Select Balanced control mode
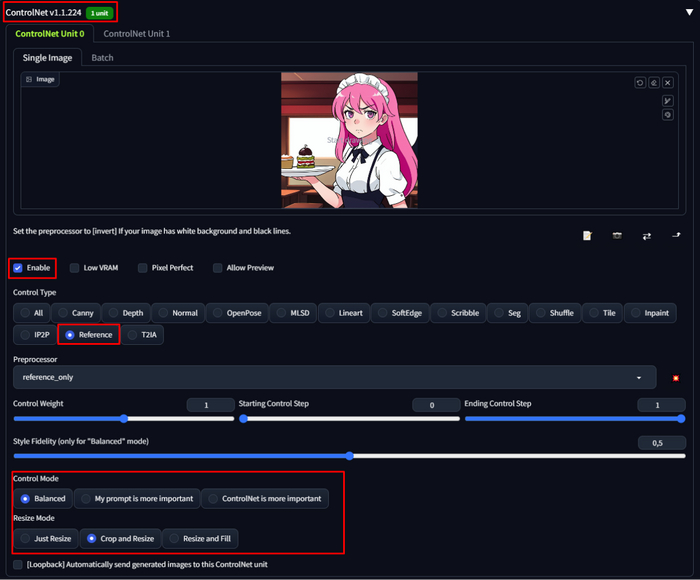This screenshot has width=700, height=580. point(43,499)
